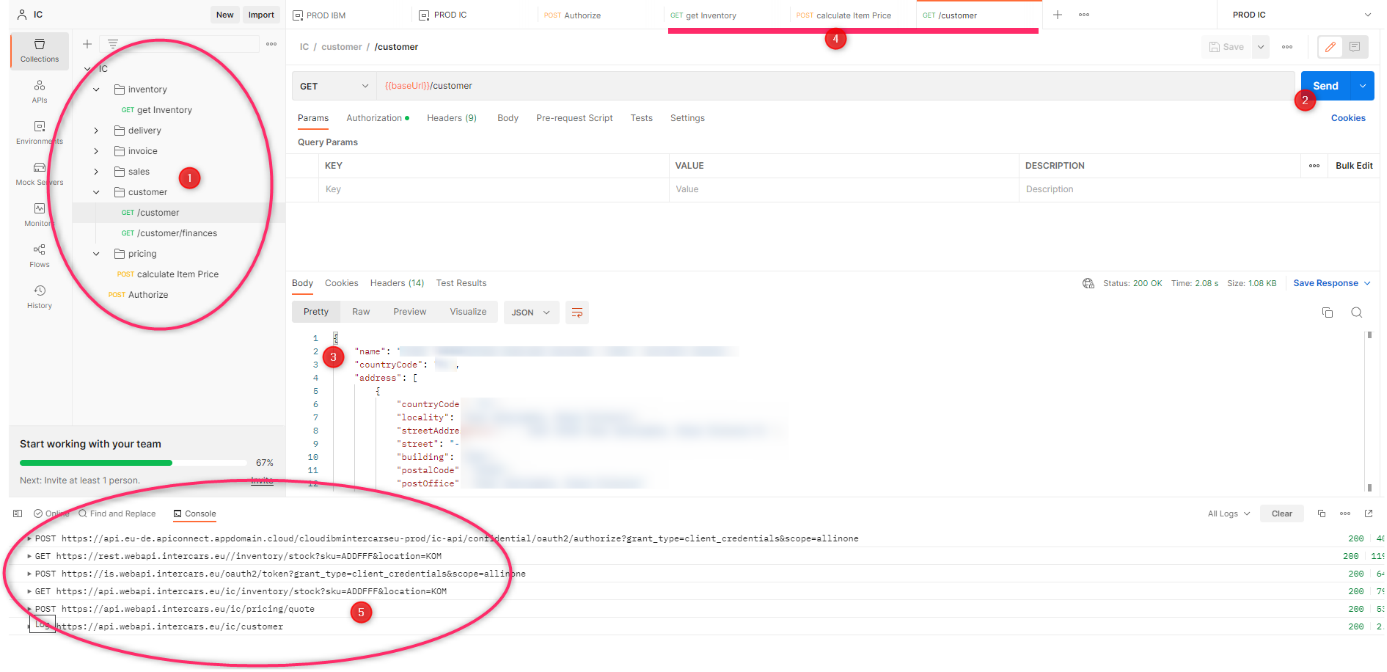Screen dimensions: 1387x672
Task: Open the console three-dot options
Action: pos(1345,514)
